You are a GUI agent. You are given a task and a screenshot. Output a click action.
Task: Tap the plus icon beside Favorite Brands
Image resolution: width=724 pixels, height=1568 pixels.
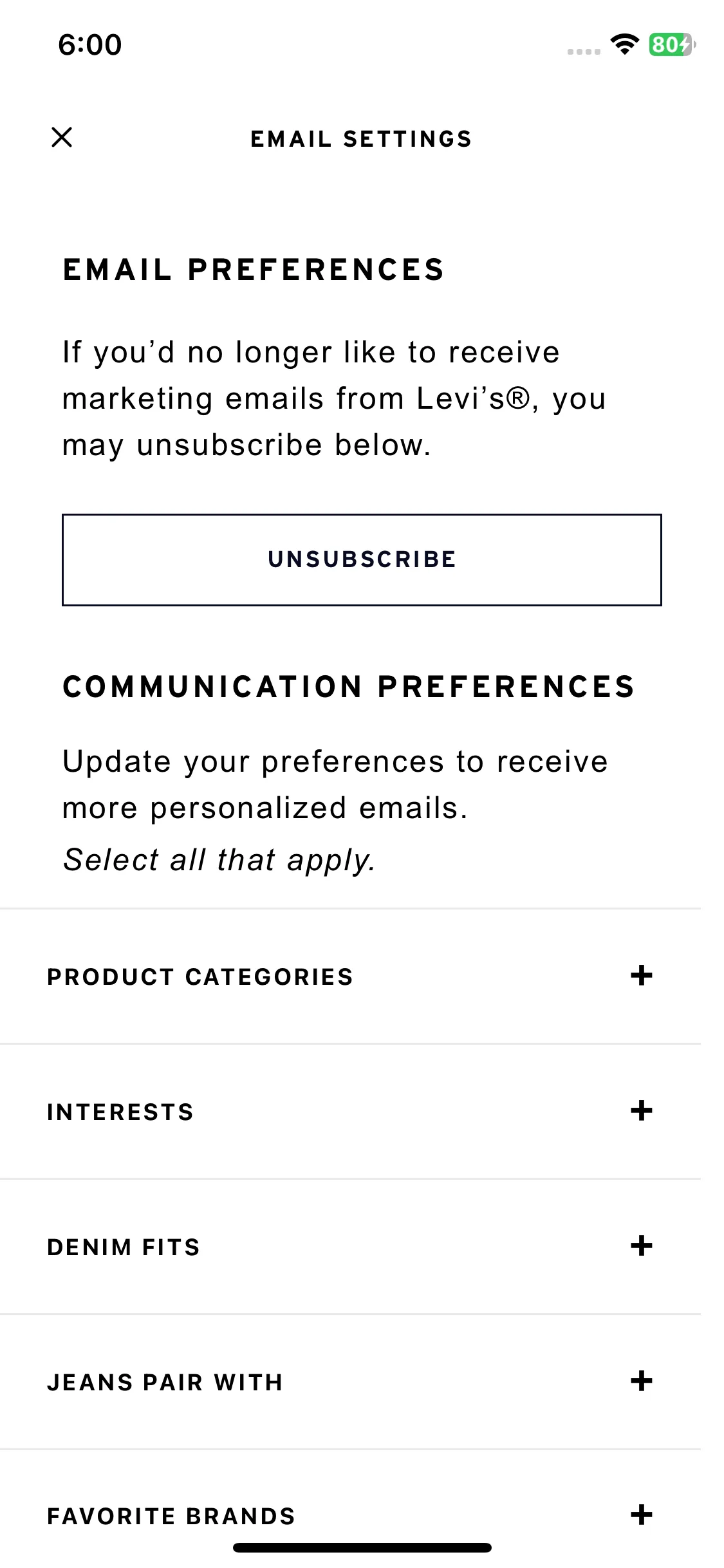pos(642,1515)
